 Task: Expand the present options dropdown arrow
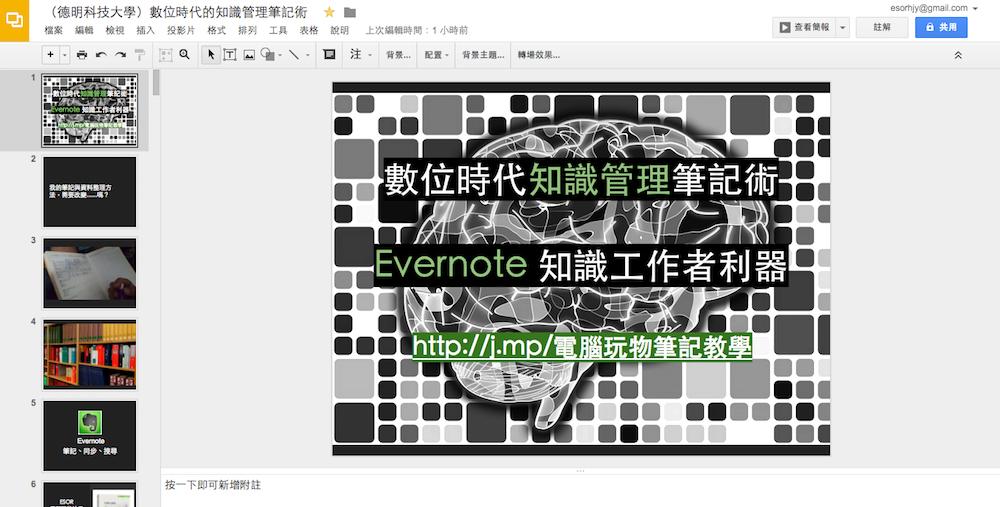pyautogui.click(x=842, y=27)
